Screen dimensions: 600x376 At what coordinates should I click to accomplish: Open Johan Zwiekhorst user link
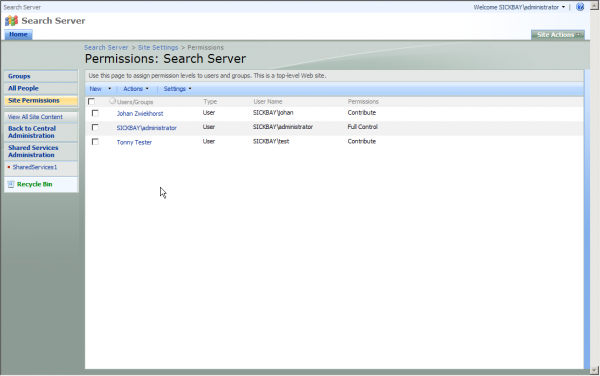[140, 114]
